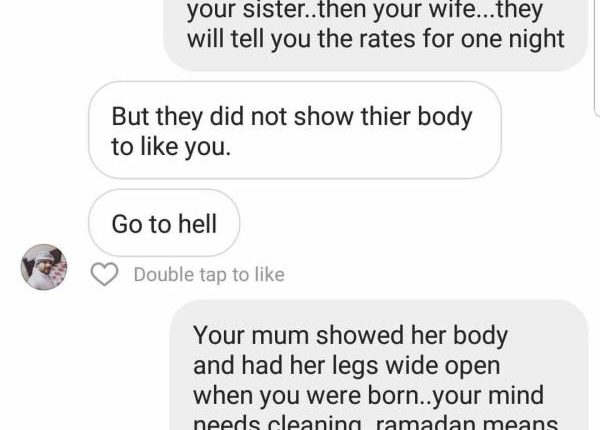Viewport: 600px width, 430px height.
Task: Tap the heart icon under 'Go to hell'
Action: 104,274
